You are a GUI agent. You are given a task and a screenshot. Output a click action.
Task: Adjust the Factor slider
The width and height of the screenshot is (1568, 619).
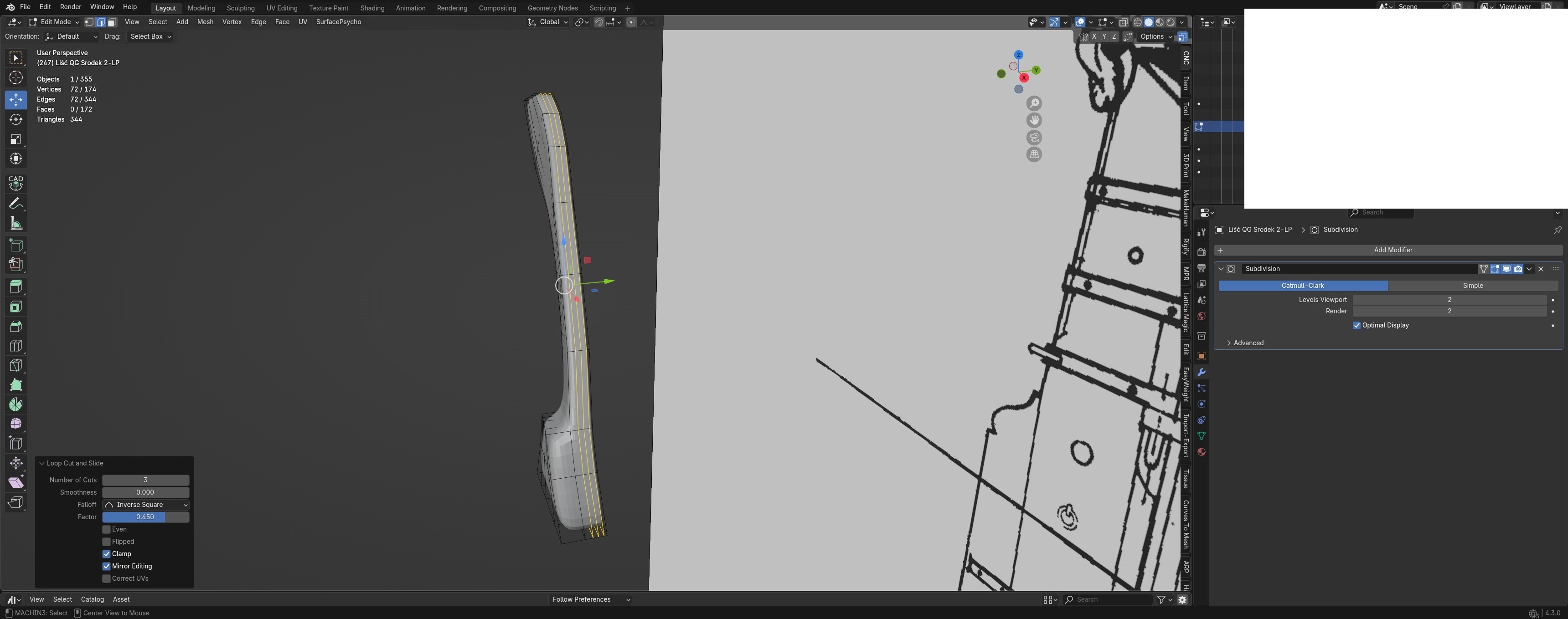point(145,517)
